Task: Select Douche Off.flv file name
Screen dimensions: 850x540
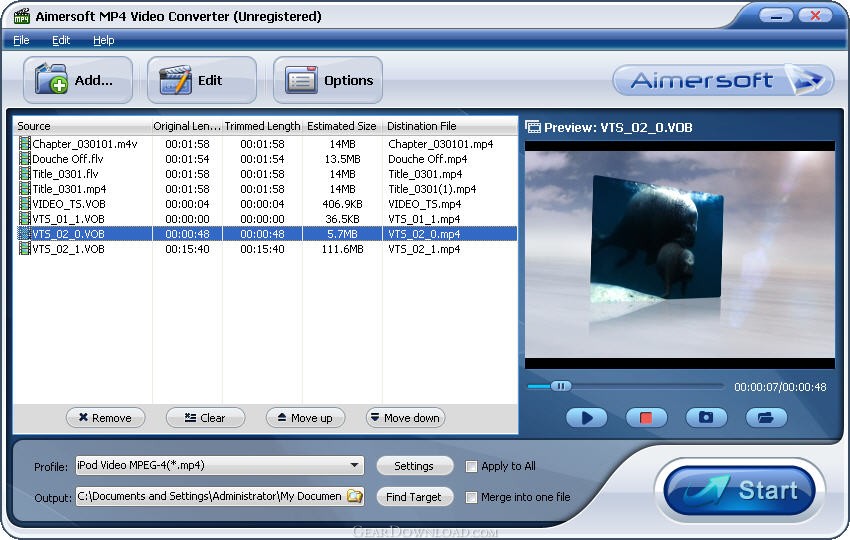Action: [x=68, y=159]
